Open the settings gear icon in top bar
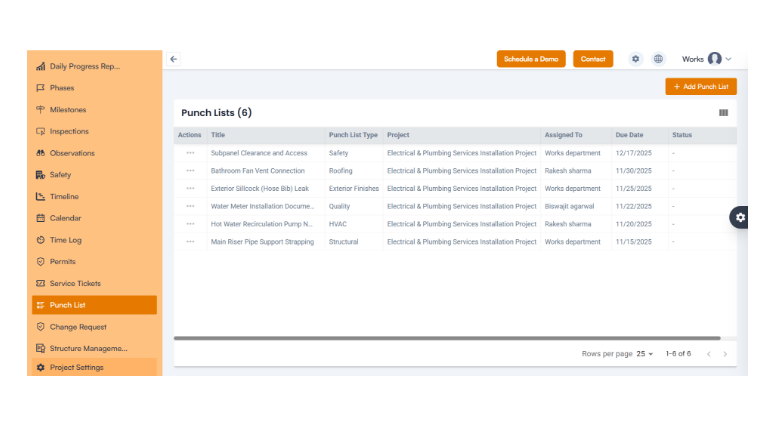775x436 pixels. pos(635,59)
